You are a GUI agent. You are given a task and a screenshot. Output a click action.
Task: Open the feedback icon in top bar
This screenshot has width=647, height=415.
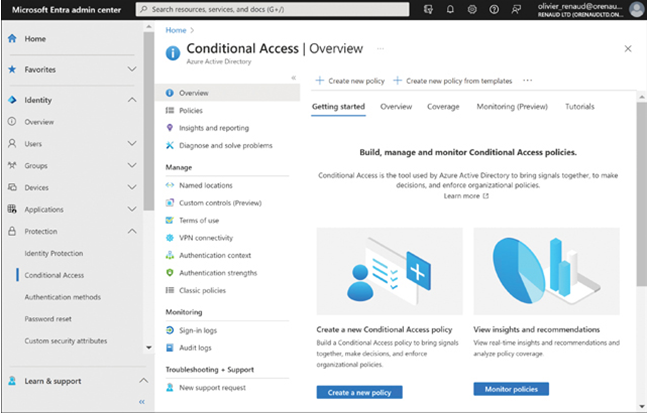[516, 9]
